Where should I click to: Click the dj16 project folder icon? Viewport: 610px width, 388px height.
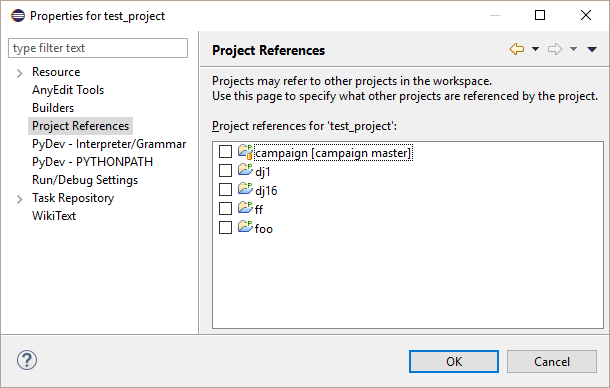[245, 189]
